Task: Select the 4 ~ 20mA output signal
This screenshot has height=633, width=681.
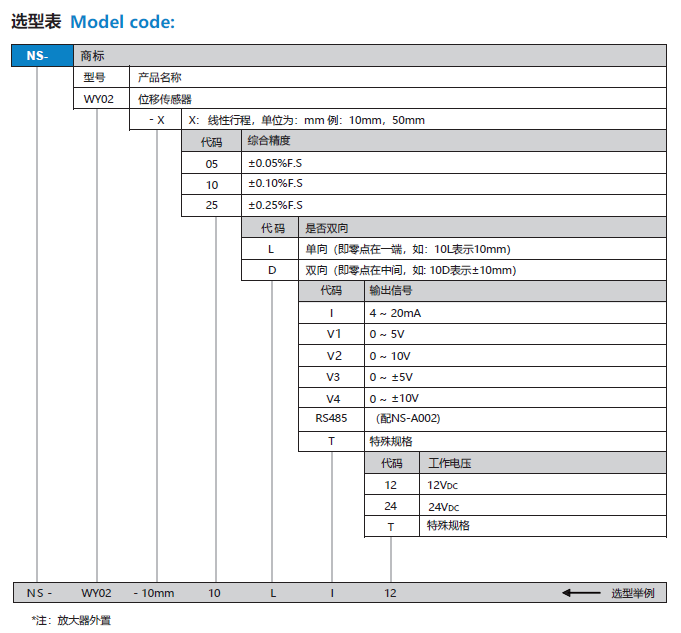Action: tap(395, 313)
